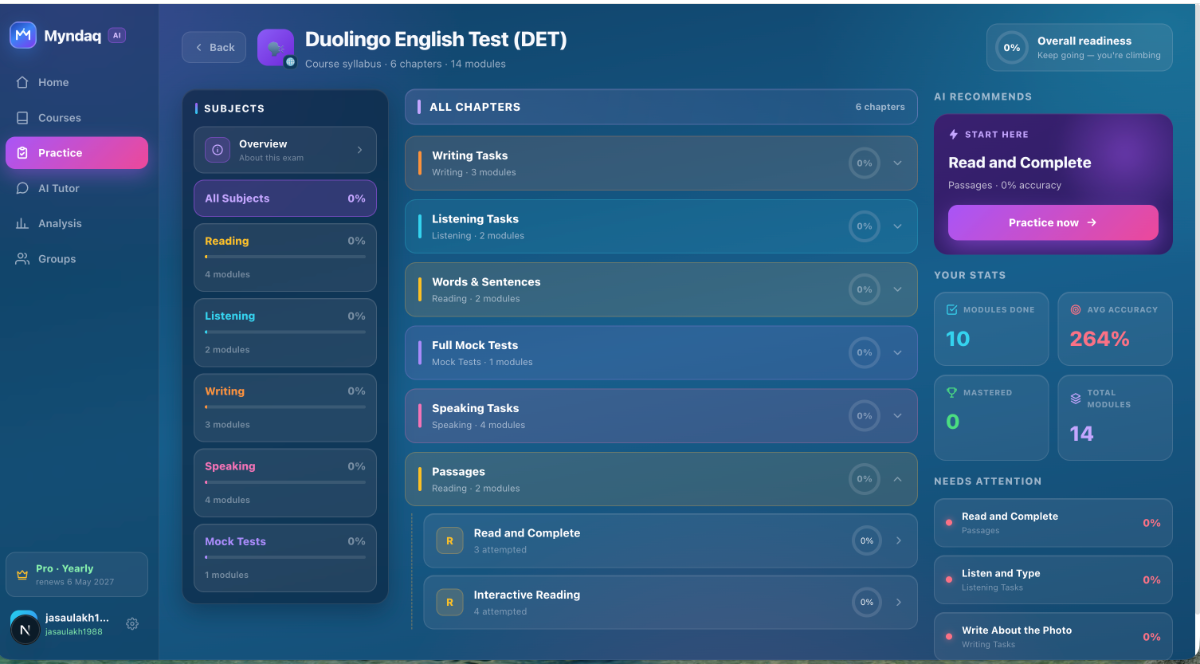Click the Practice clipboard icon
The width and height of the screenshot is (1200, 664).
point(22,153)
